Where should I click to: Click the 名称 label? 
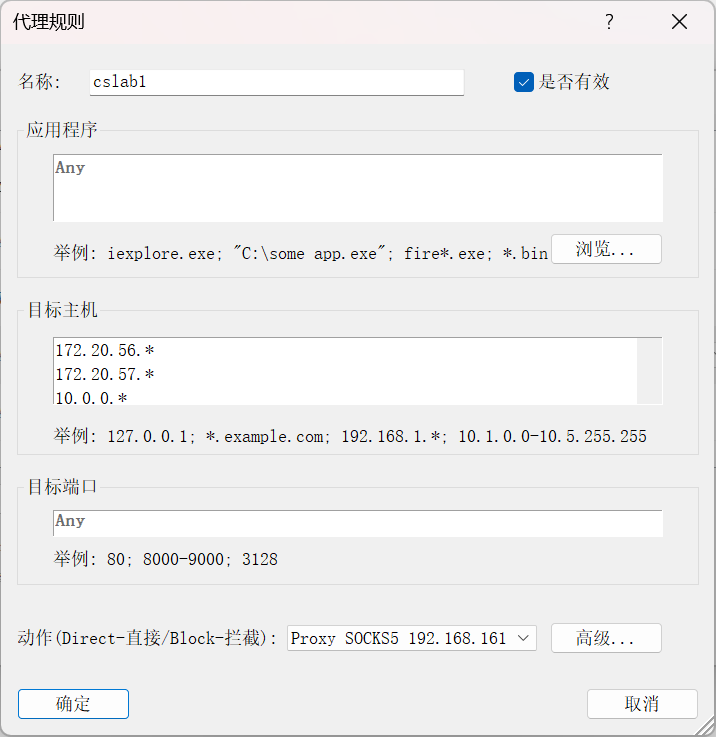[x=39, y=82]
